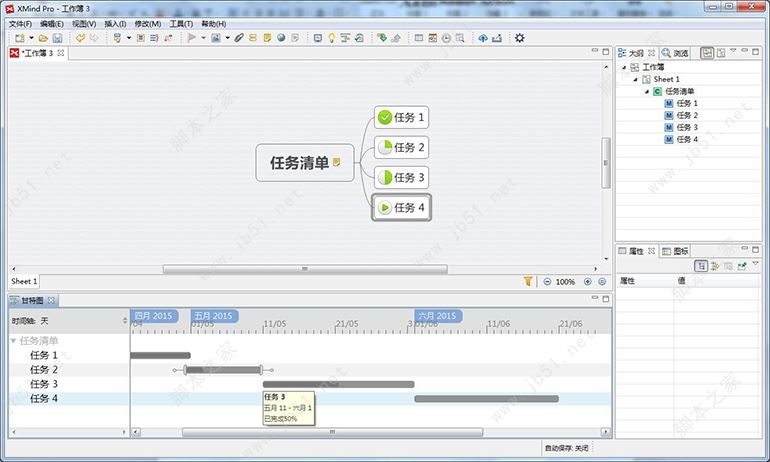Open dropdown arrow next to presentation flag
This screenshot has height=462, width=770.
203,38
